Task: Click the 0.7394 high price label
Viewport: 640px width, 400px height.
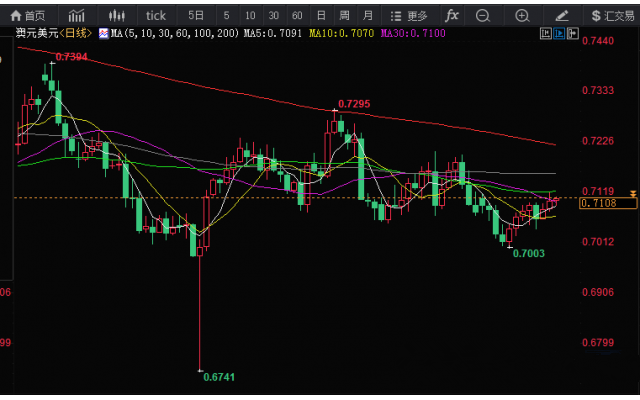Action: (x=71, y=57)
